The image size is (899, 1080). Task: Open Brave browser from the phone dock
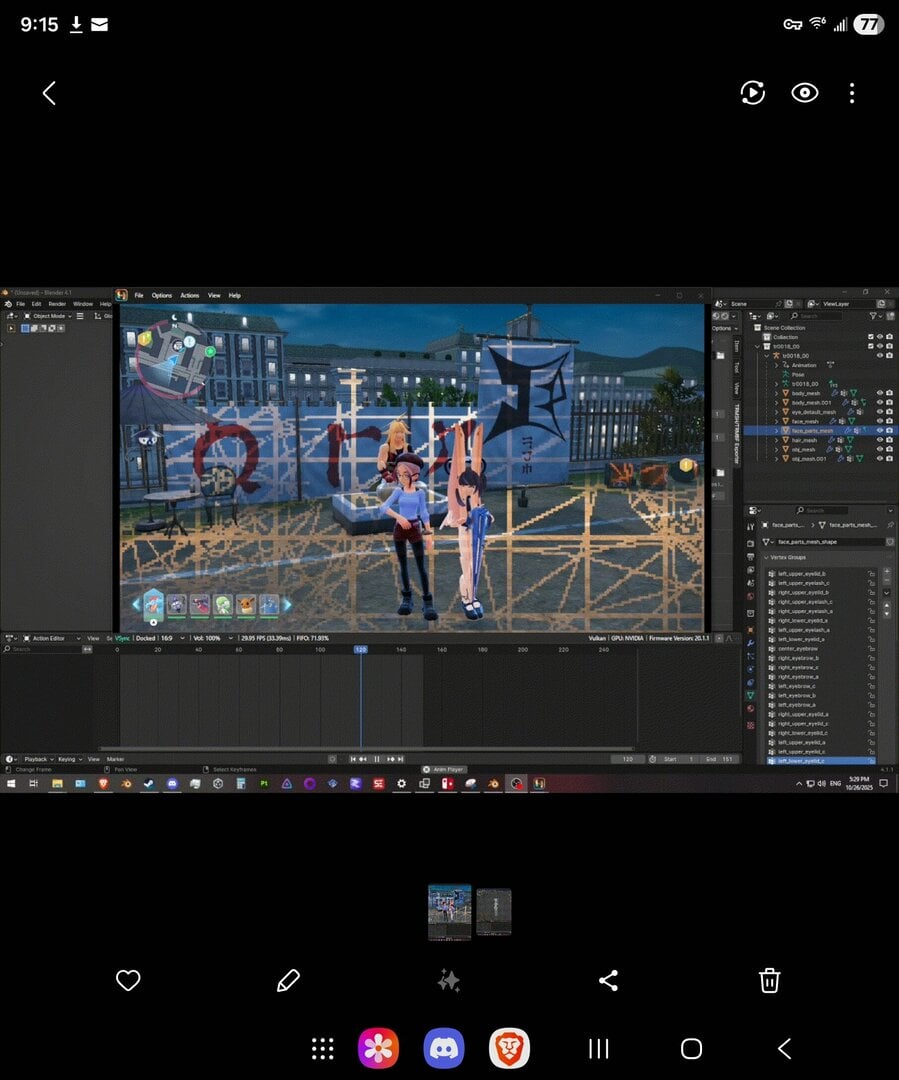509,1048
